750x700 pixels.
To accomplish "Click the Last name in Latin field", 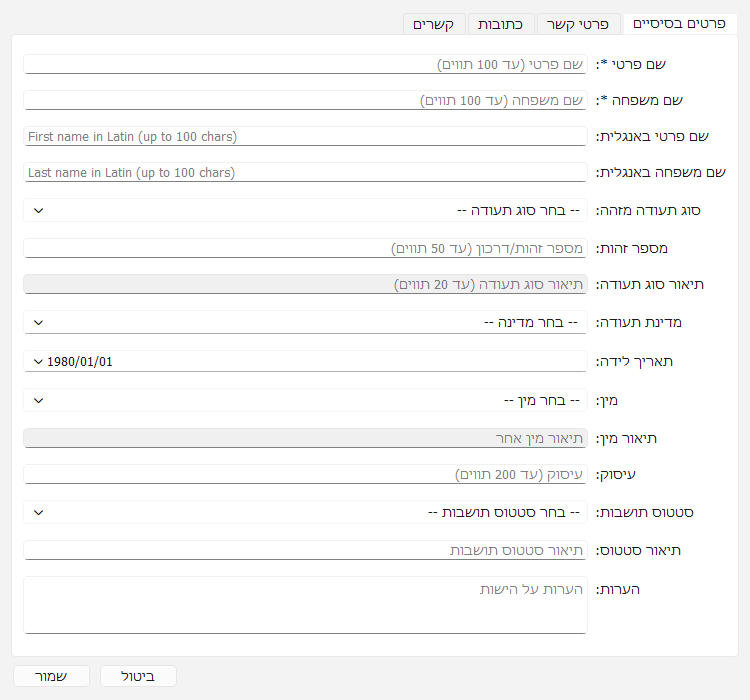I will (305, 172).
